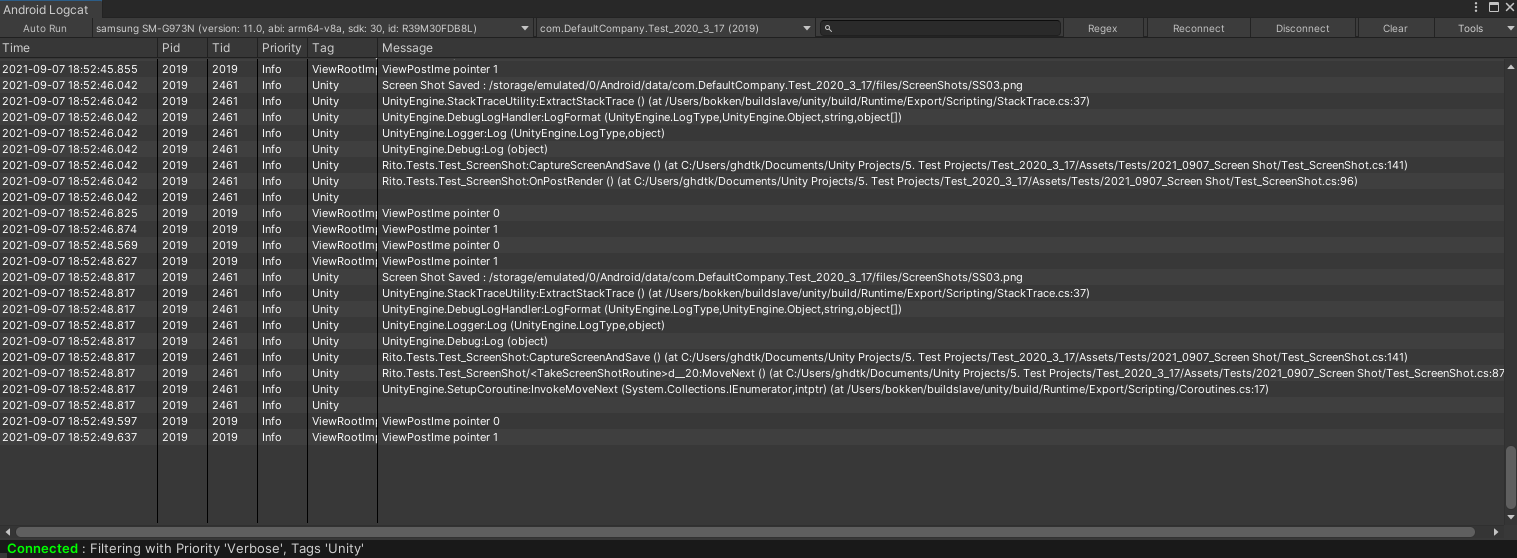The image size is (1517, 558).
Task: Select the log row timestamped 18:52:48.627
Action: [x=751, y=261]
